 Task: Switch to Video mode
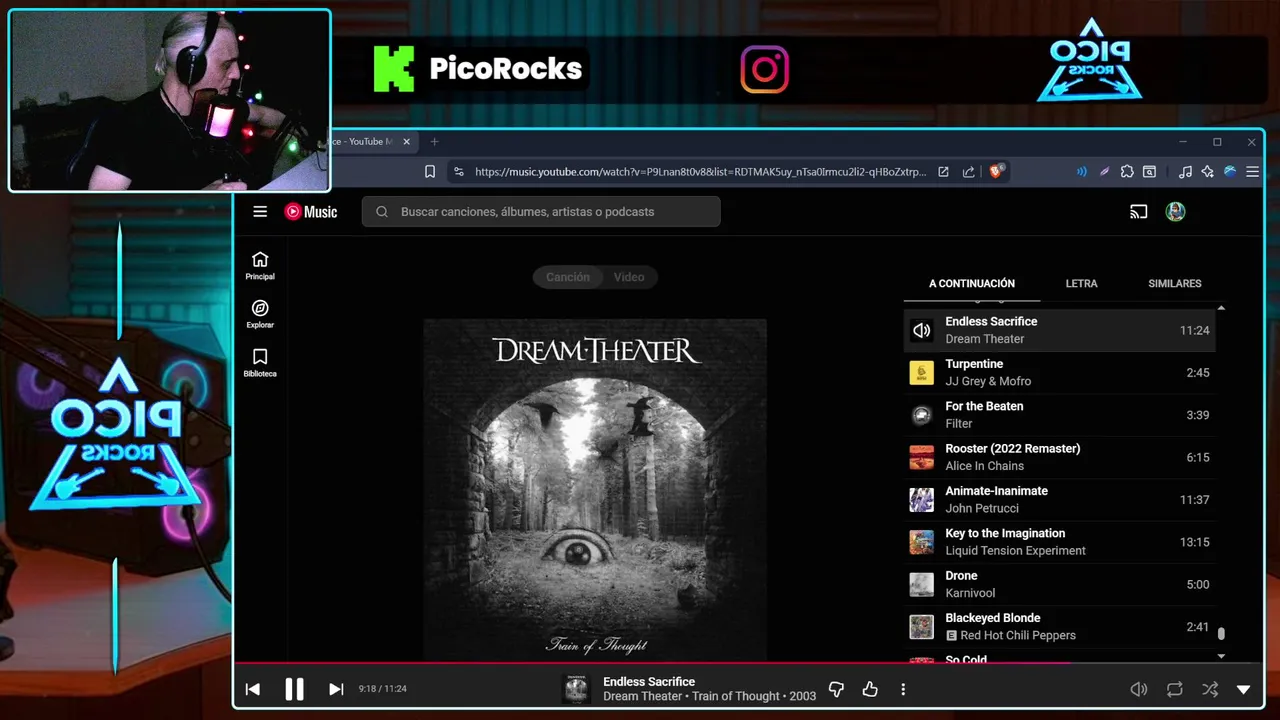pyautogui.click(x=629, y=277)
